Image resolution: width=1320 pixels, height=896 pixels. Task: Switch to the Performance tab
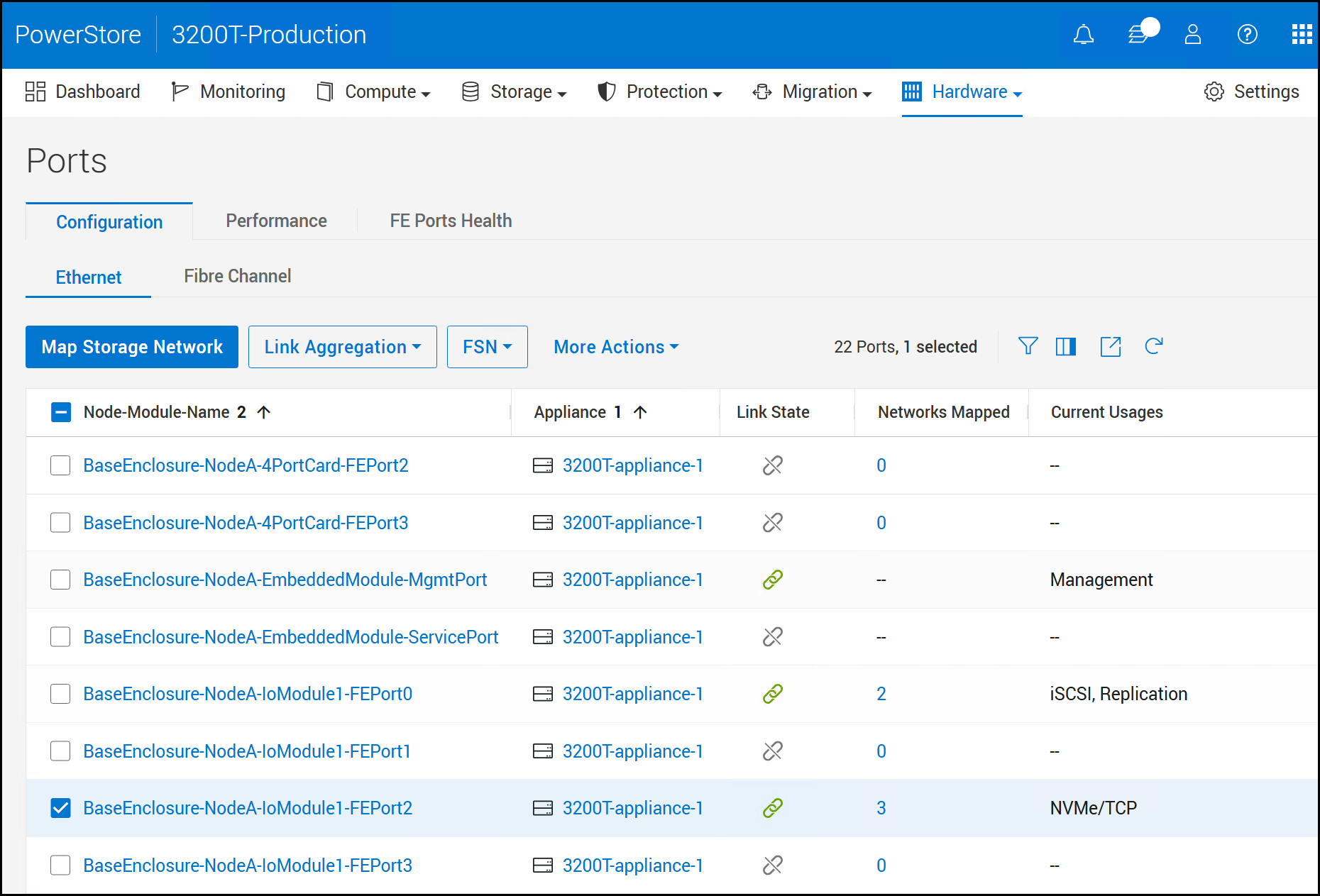(276, 221)
